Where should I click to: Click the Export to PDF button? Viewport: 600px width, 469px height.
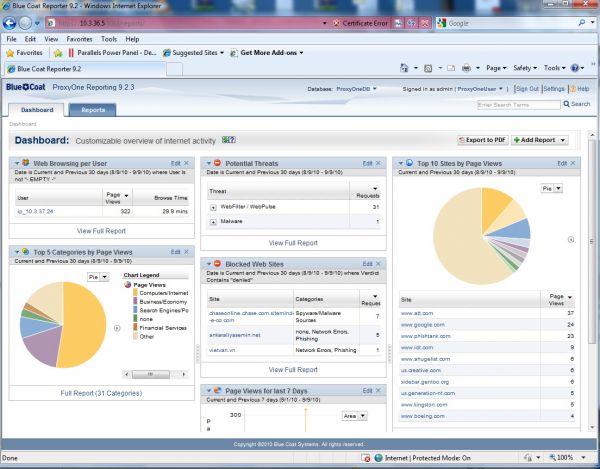483,140
